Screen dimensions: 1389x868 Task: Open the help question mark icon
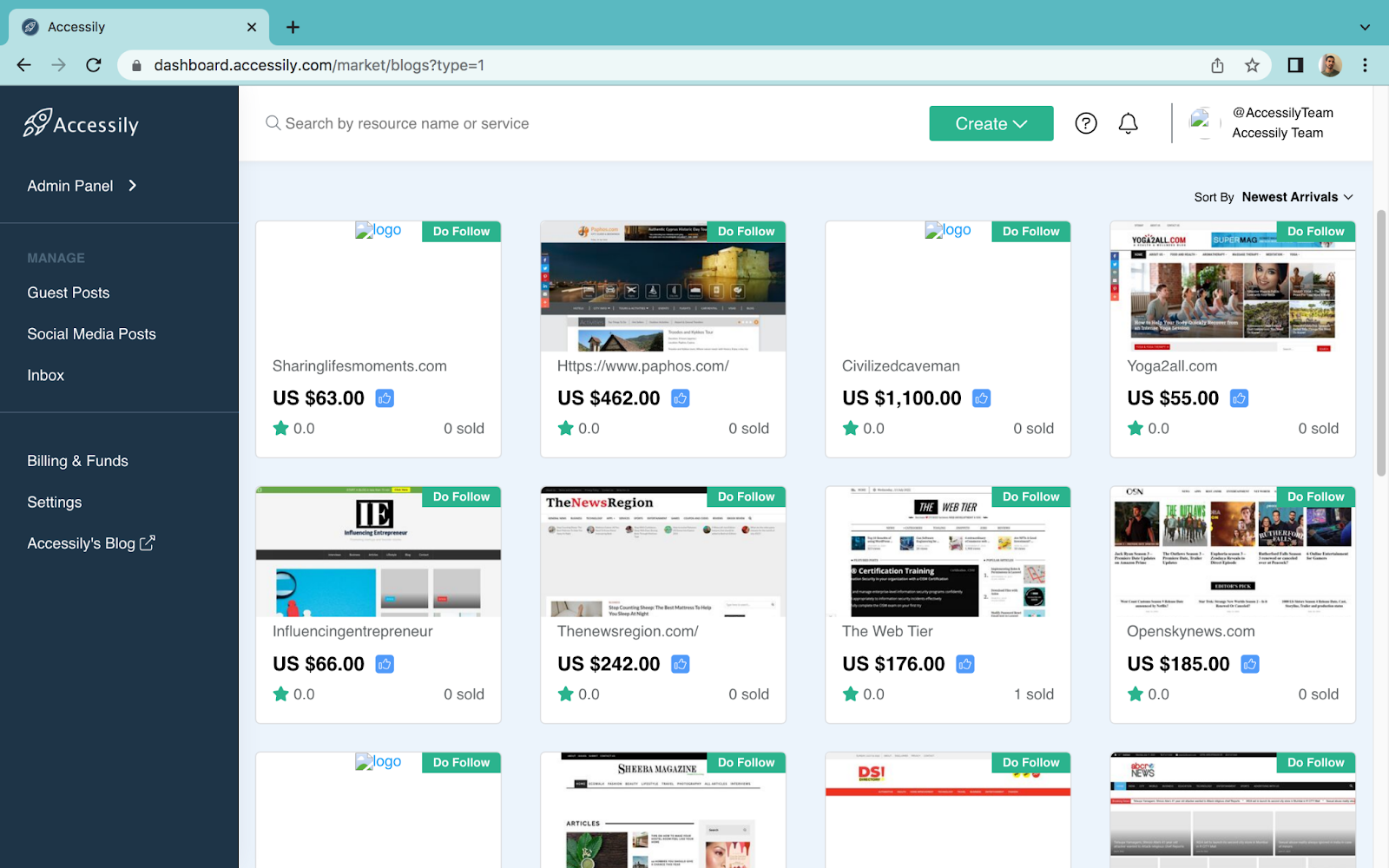tap(1086, 123)
